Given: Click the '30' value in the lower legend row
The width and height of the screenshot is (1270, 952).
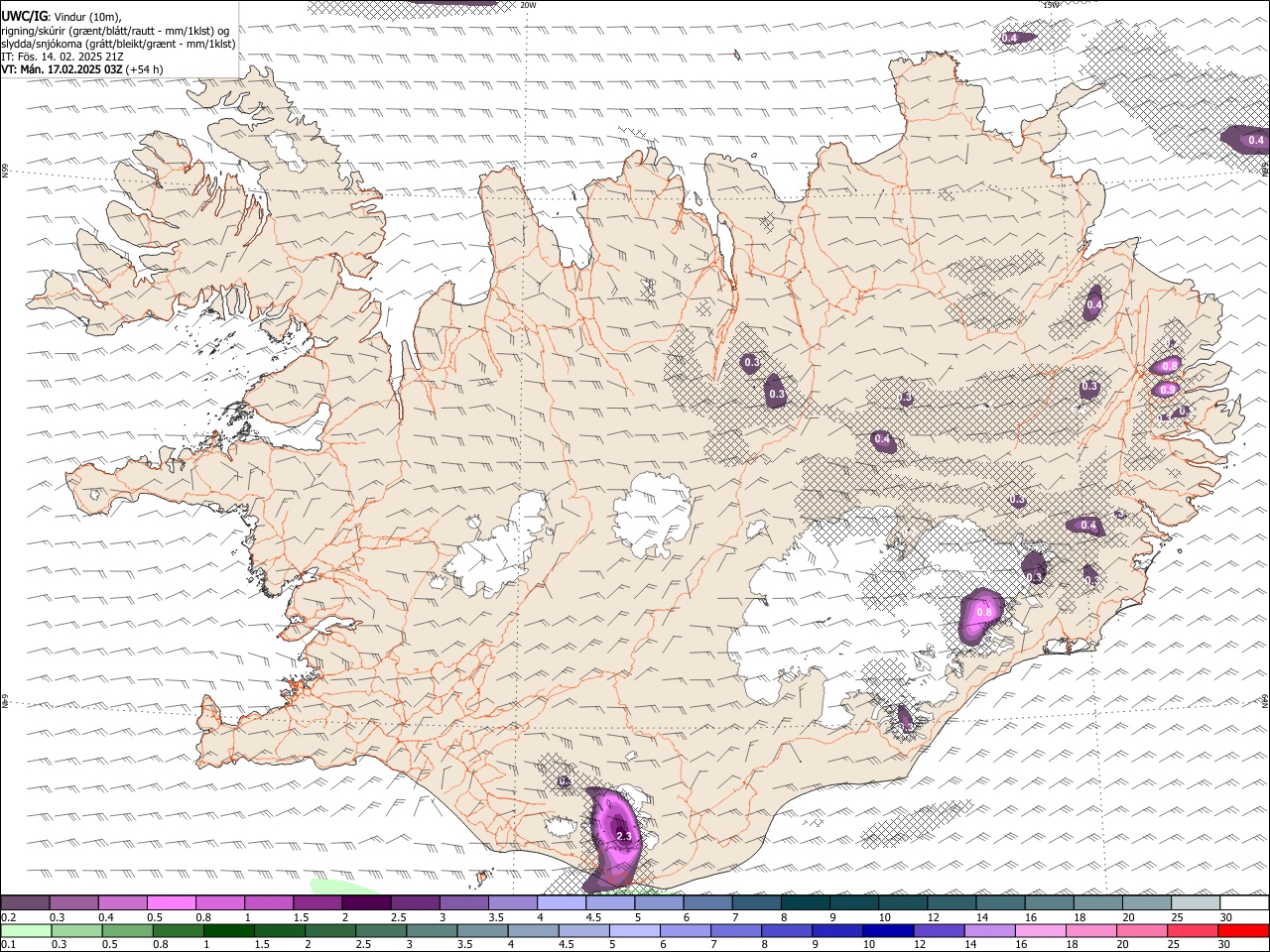Looking at the screenshot, I should [x=1224, y=945].
